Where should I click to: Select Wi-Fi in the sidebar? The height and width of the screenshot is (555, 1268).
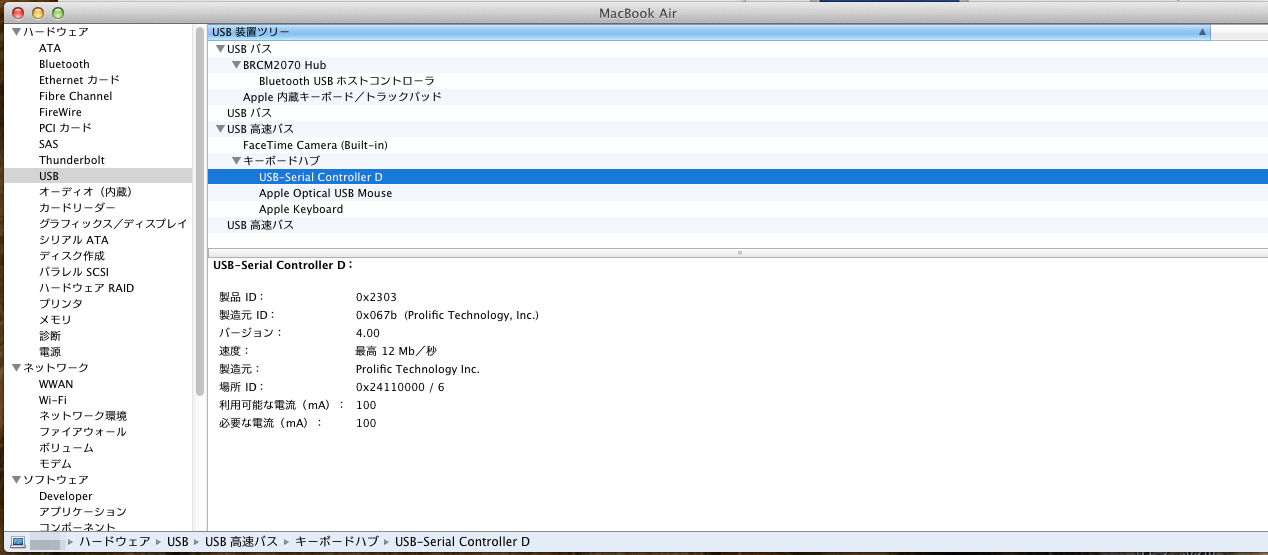click(53, 400)
